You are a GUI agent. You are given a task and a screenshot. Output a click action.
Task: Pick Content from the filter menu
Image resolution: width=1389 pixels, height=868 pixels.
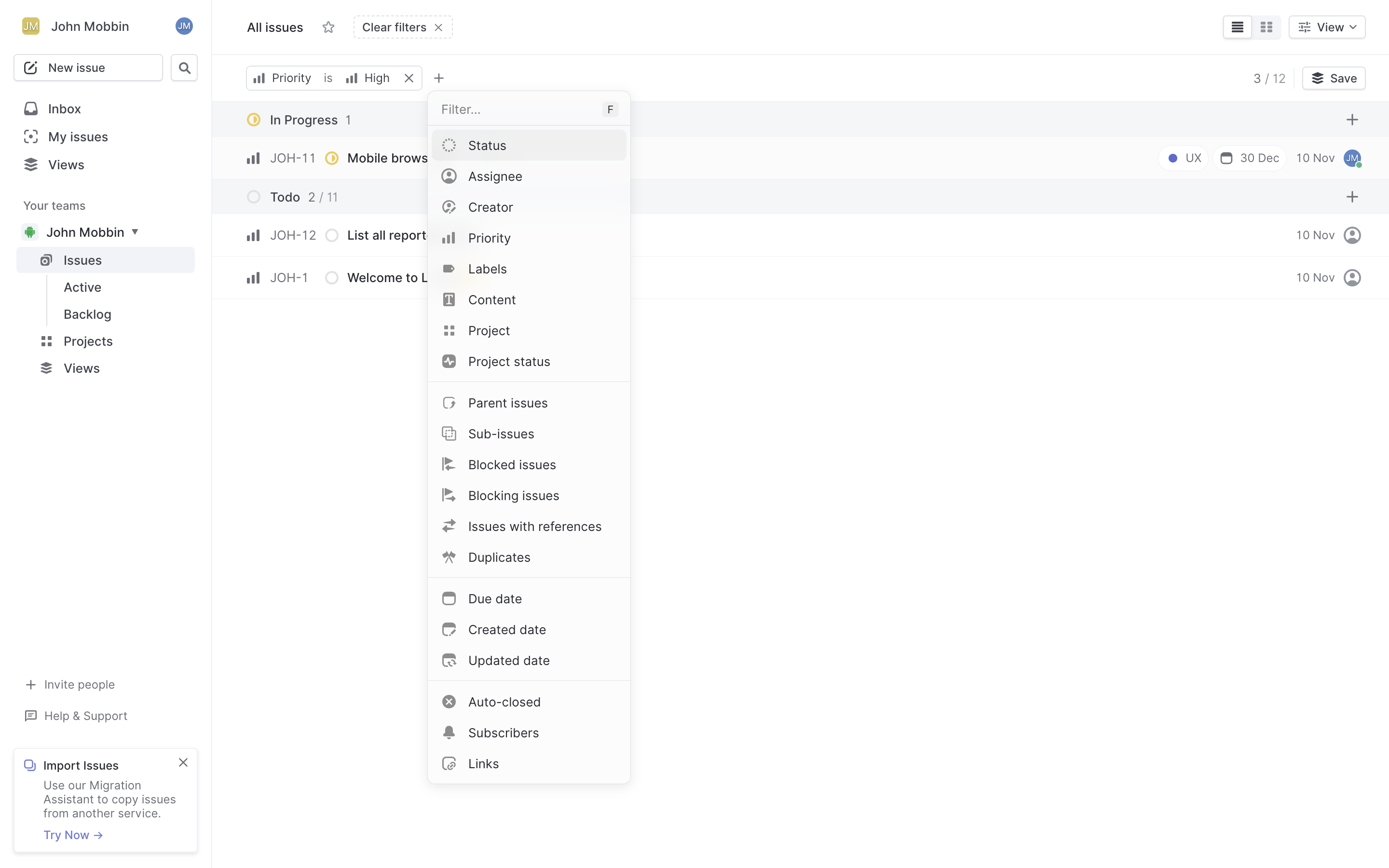point(529,299)
